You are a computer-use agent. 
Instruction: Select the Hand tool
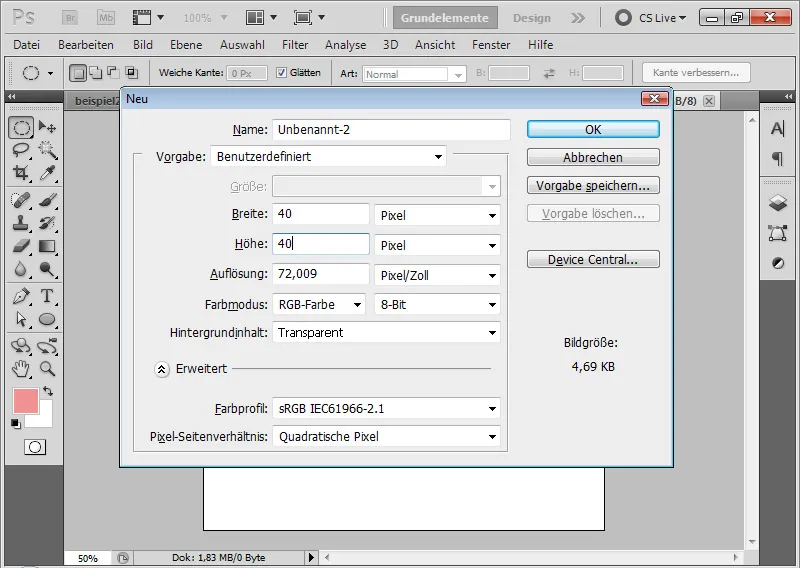tap(21, 368)
